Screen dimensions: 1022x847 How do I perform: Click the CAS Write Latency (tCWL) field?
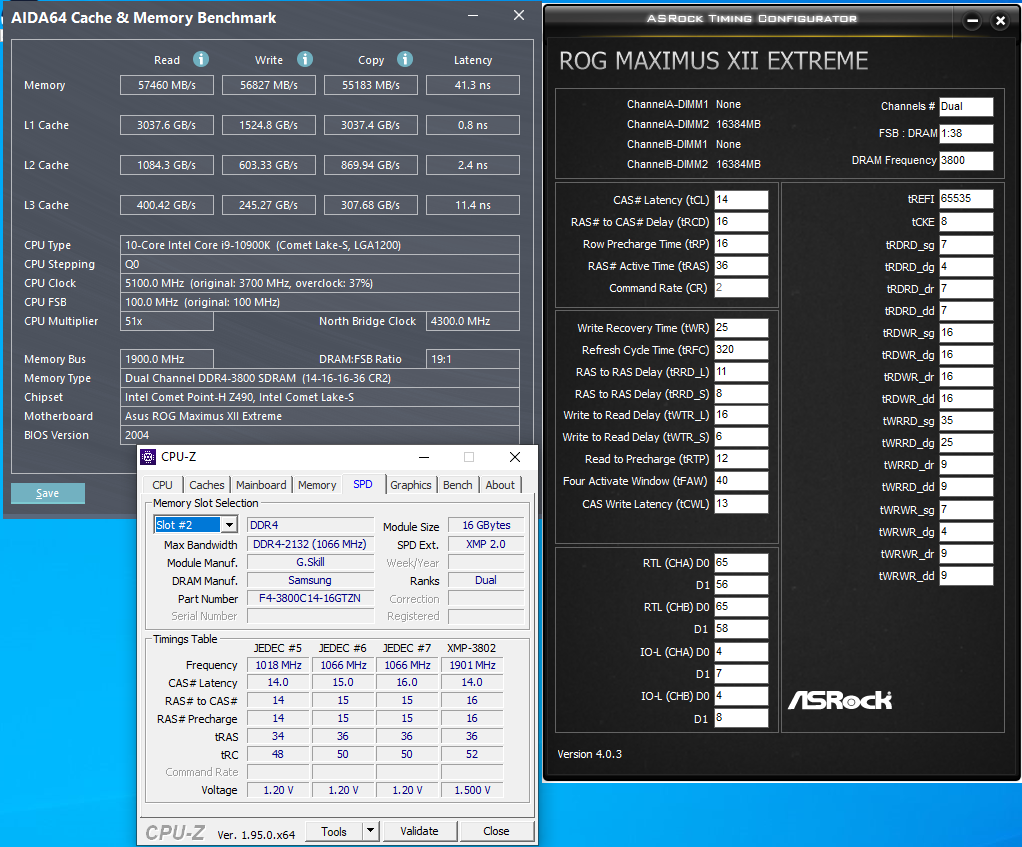(741, 504)
